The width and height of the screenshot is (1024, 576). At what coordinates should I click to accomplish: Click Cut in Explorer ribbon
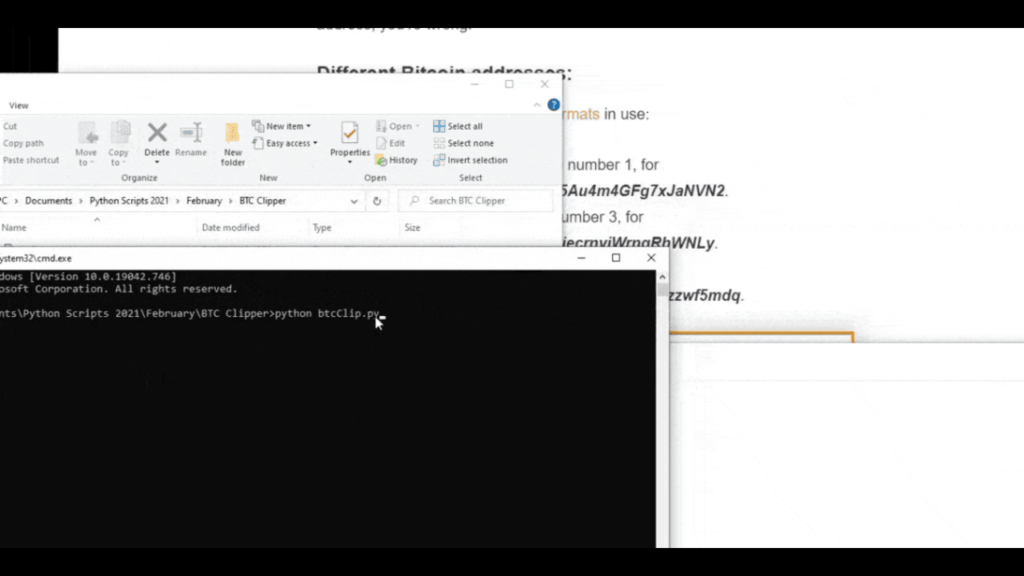point(10,126)
